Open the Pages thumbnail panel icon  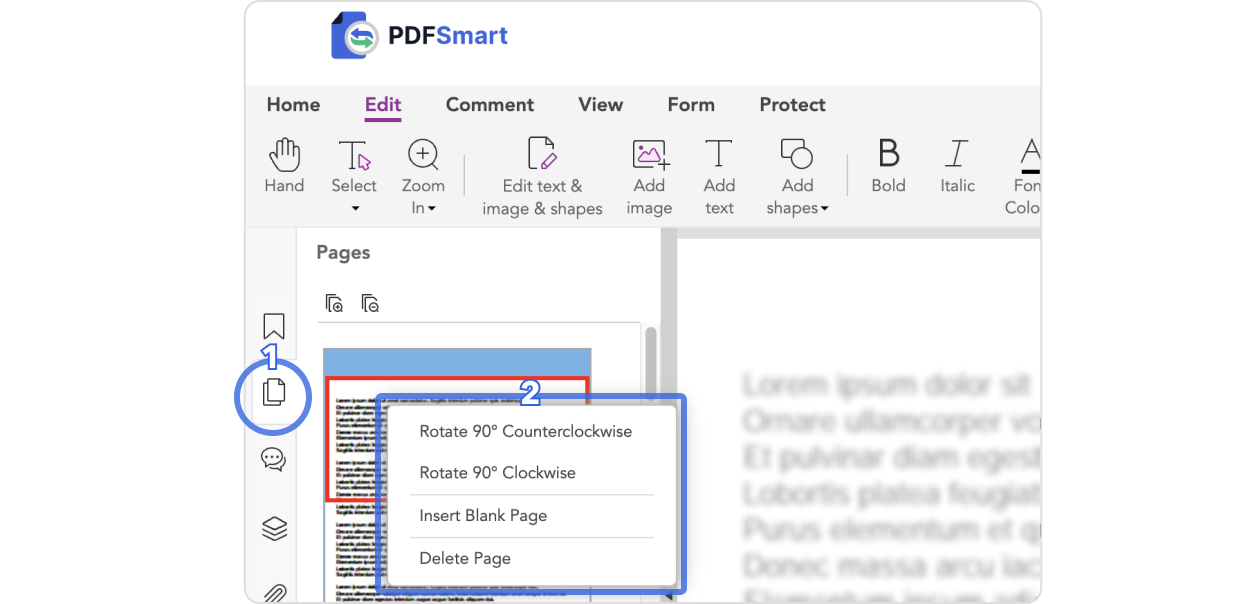tap(274, 393)
